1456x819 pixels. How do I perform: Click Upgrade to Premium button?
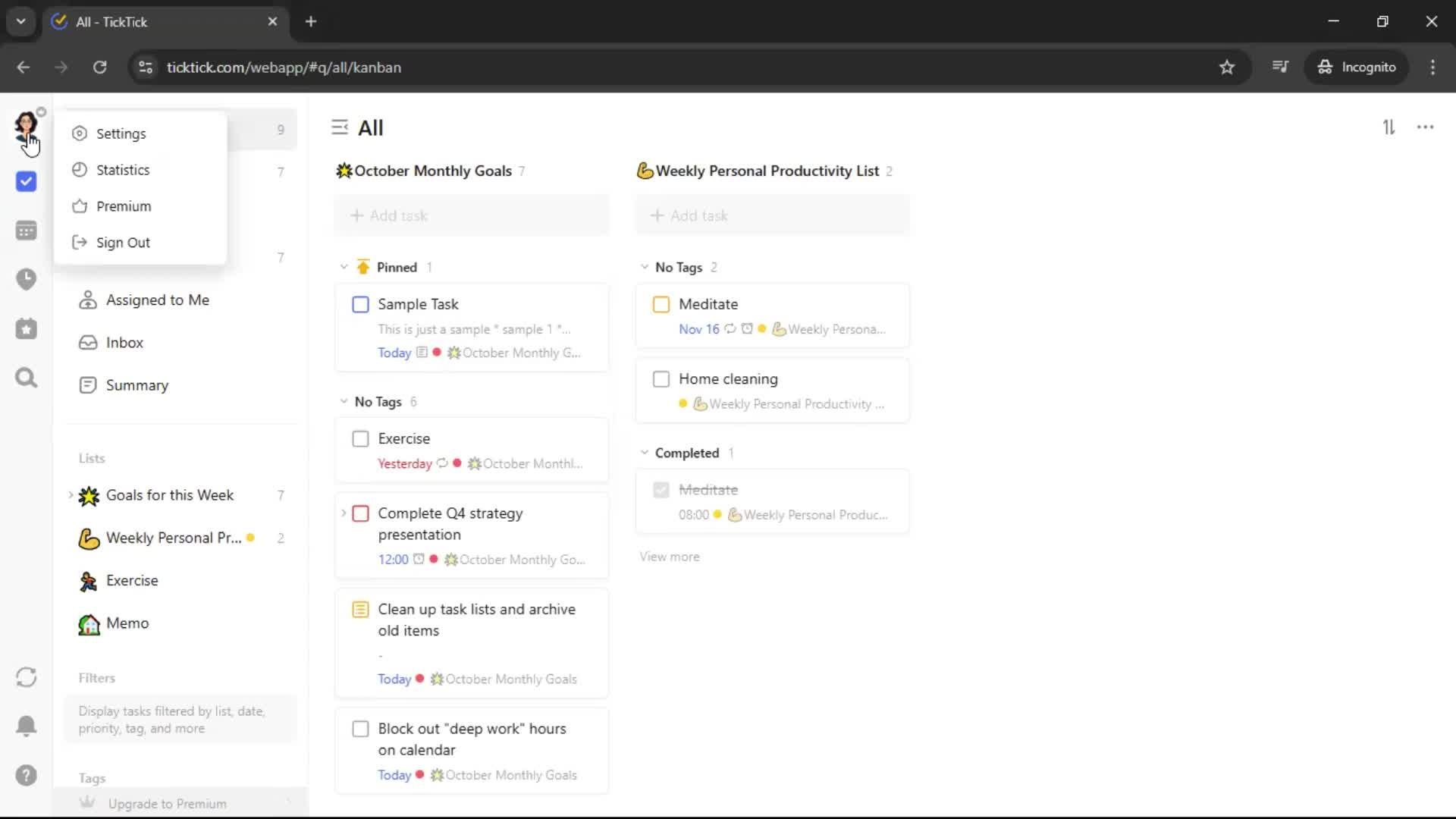(167, 803)
